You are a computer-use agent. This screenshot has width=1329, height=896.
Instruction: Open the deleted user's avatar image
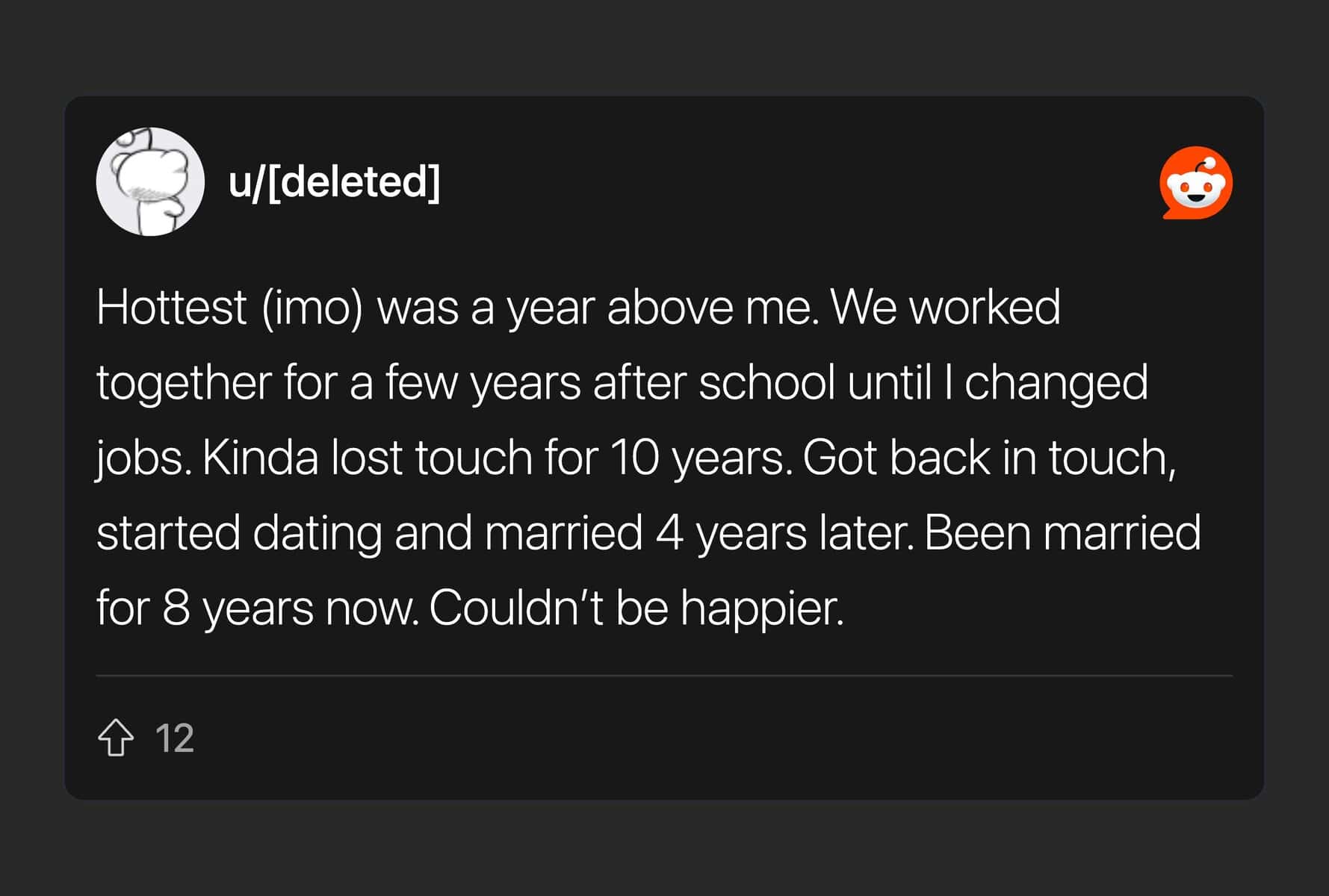[x=150, y=181]
